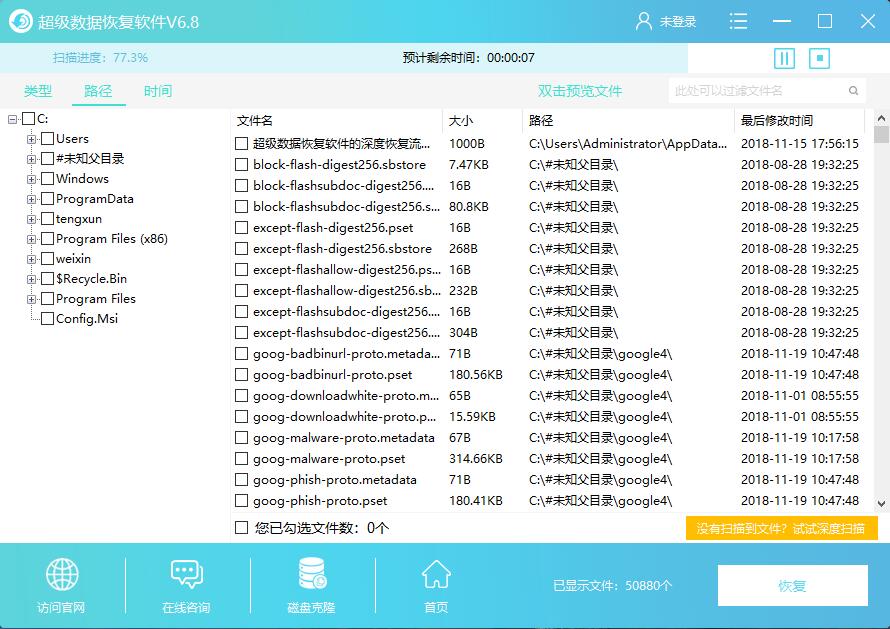Click 没有扫描到文件？试试深度扫描 button

781,529
